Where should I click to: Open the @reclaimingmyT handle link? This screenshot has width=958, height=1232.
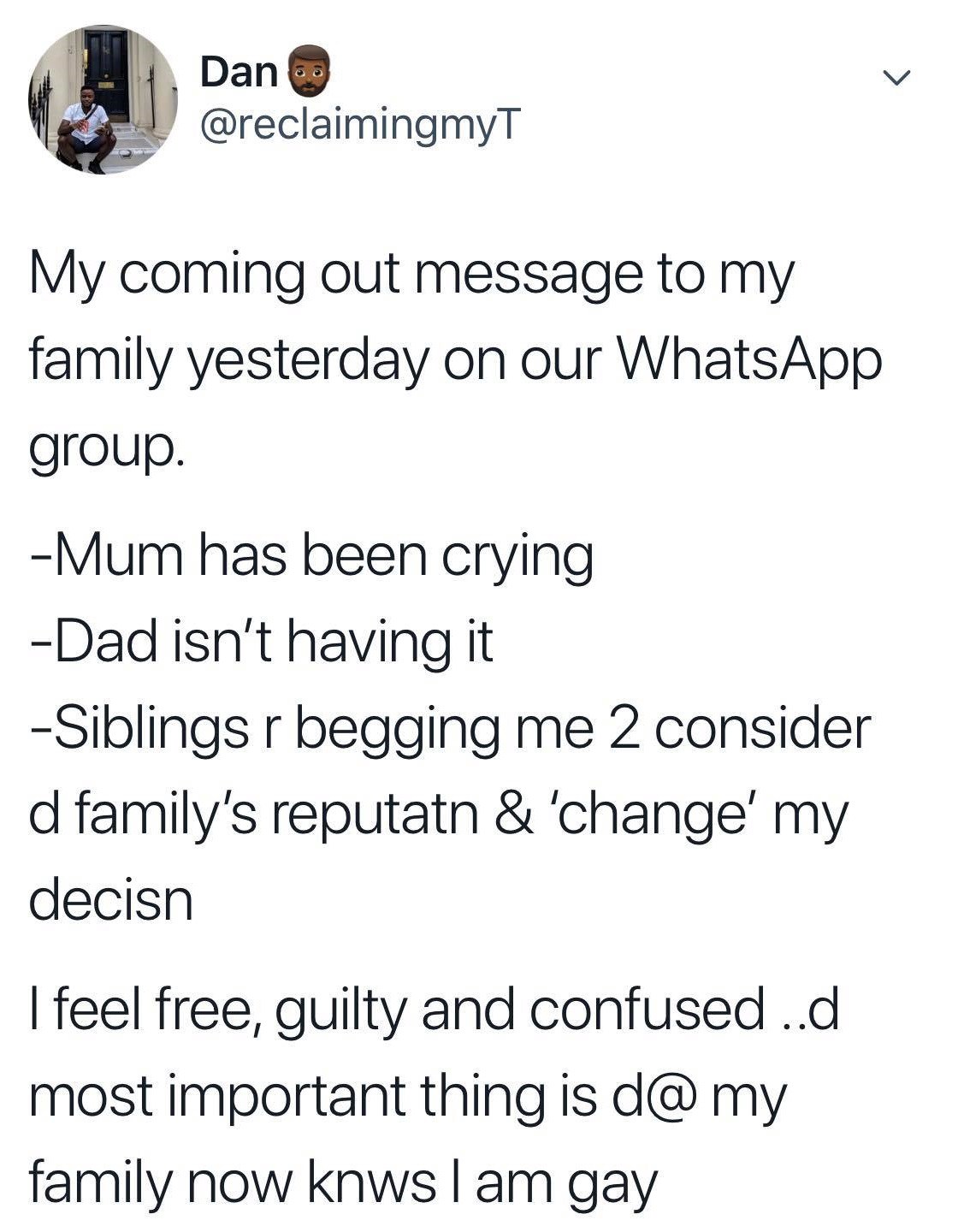[358, 126]
